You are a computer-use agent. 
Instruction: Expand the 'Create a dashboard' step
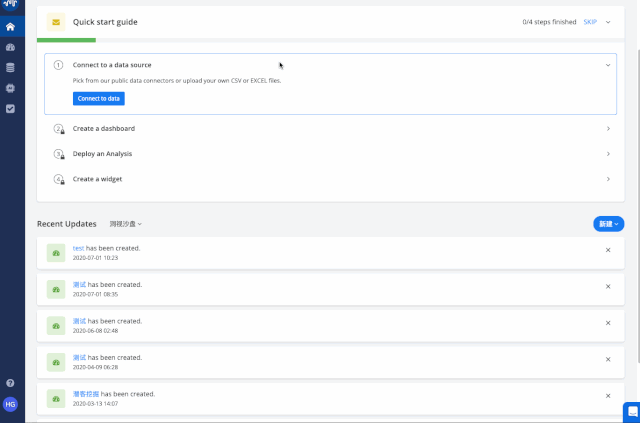(x=608, y=129)
